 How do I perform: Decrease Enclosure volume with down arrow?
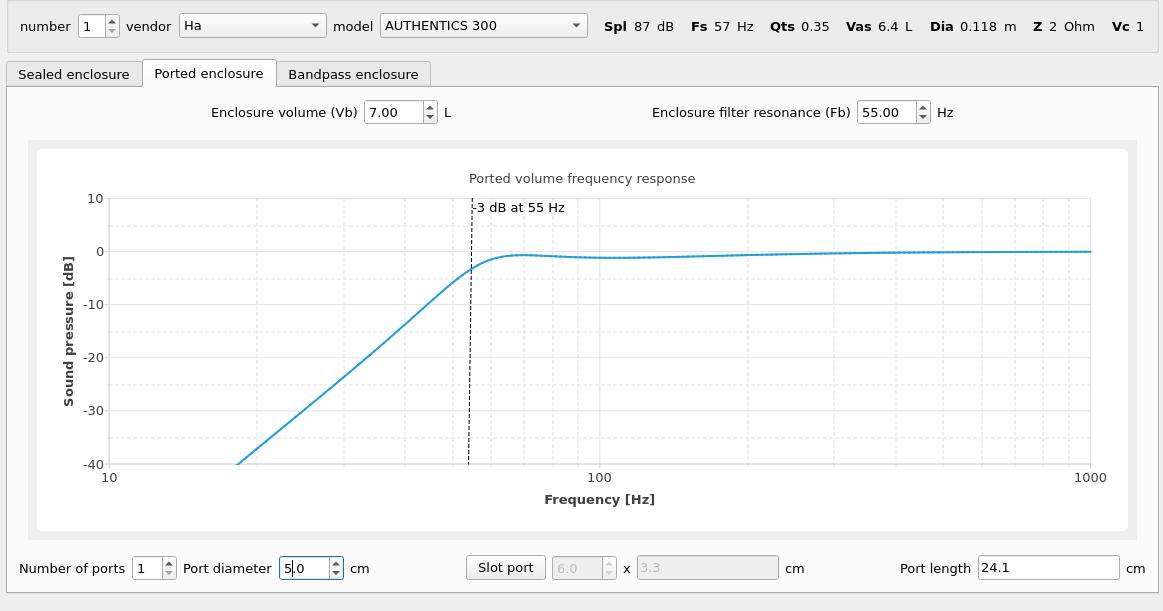click(430, 118)
